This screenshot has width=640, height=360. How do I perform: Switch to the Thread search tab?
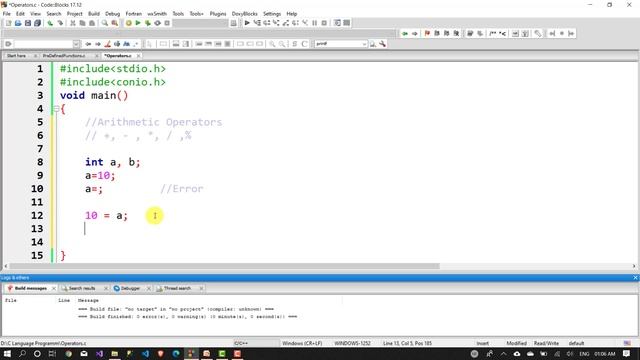177,288
